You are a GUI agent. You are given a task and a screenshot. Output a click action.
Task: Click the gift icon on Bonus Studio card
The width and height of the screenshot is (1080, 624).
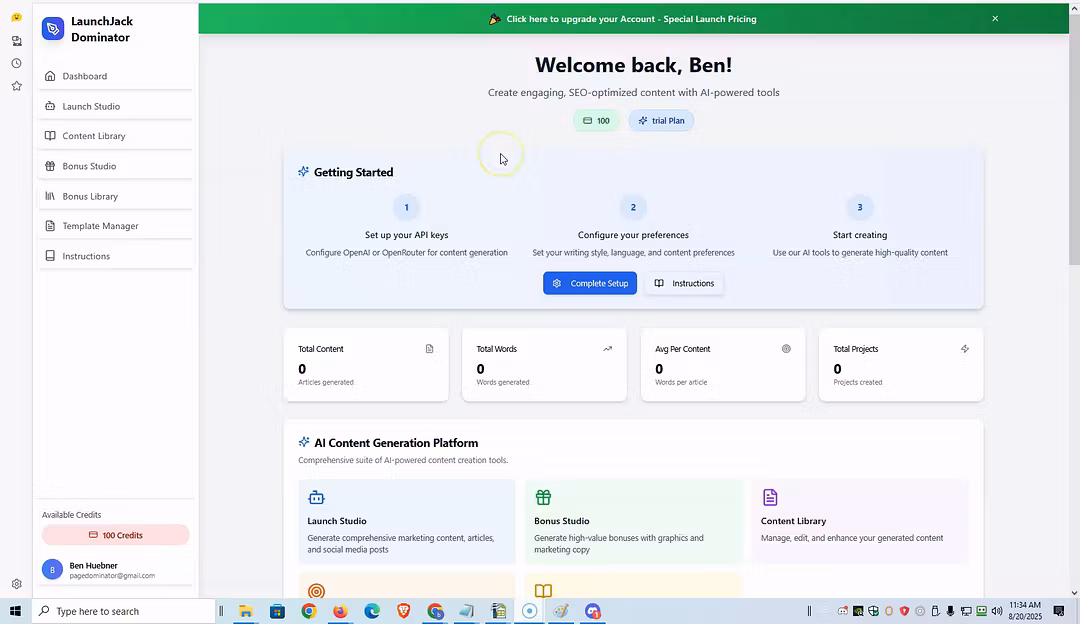coord(543,497)
